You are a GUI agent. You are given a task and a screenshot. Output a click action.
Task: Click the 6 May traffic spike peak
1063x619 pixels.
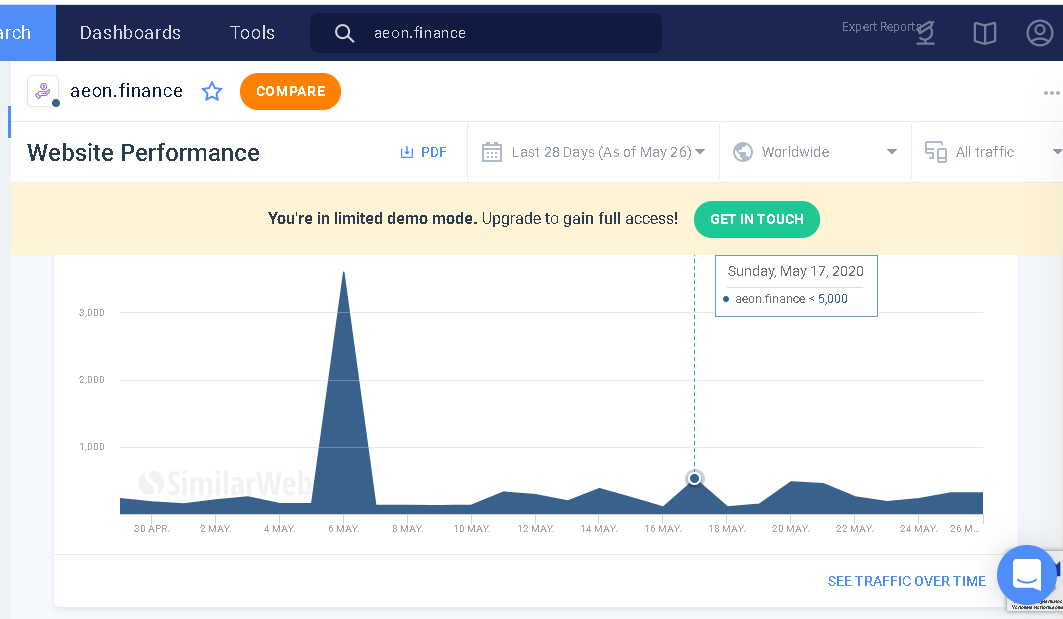(344, 273)
